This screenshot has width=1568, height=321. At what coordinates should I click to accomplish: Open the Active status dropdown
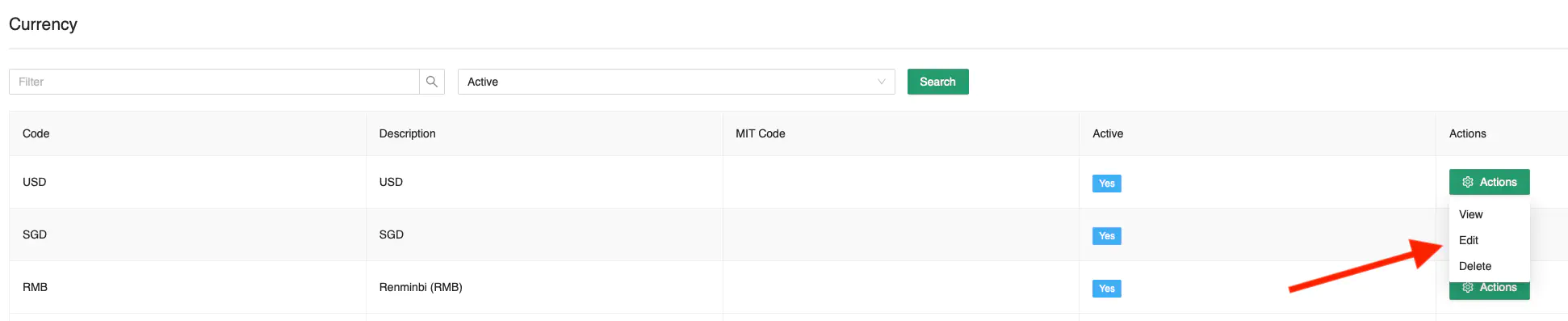click(676, 82)
